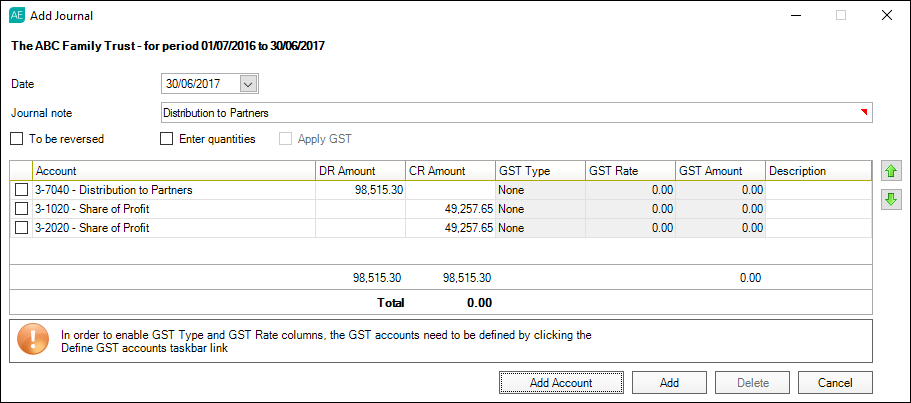Click the AE application icon in title bar
The image size is (911, 403).
[x=16, y=16]
